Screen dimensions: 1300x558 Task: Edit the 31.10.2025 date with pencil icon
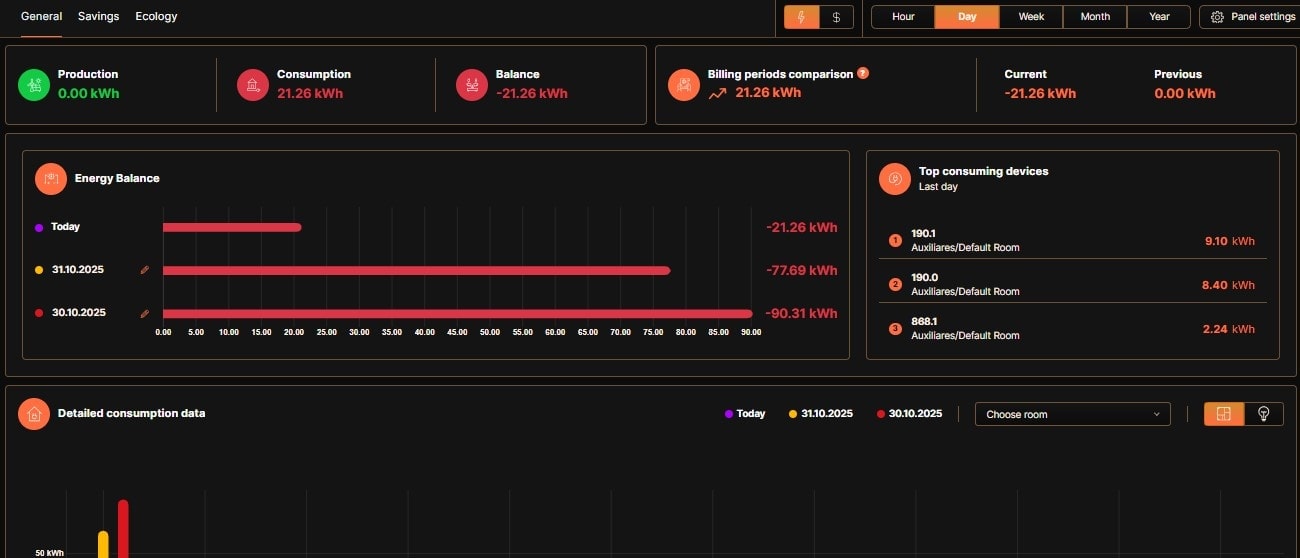pyautogui.click(x=145, y=270)
